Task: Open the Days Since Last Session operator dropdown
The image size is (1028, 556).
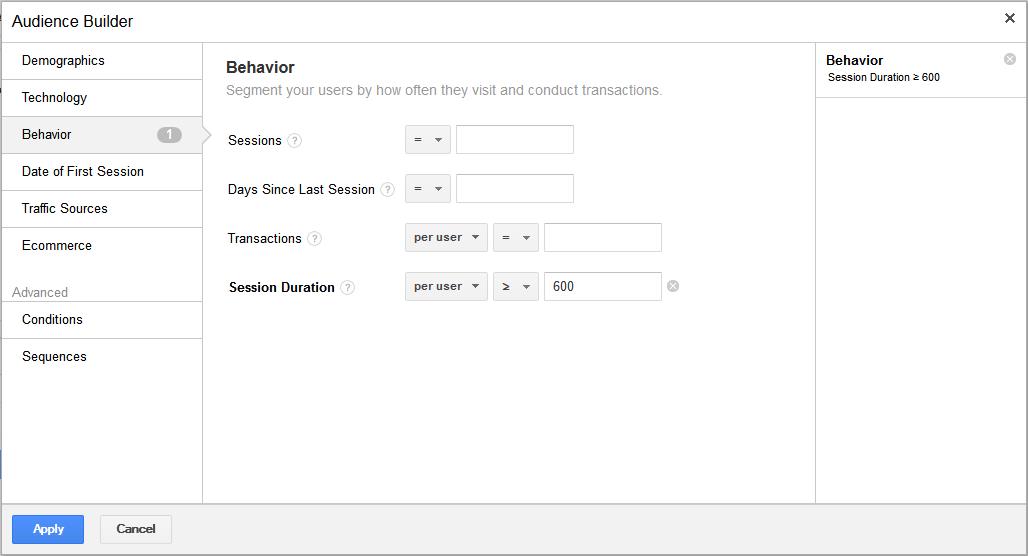Action: coord(428,189)
